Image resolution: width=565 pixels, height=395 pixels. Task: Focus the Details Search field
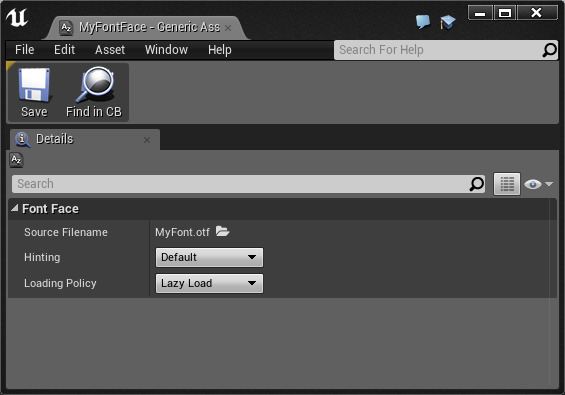(248, 184)
